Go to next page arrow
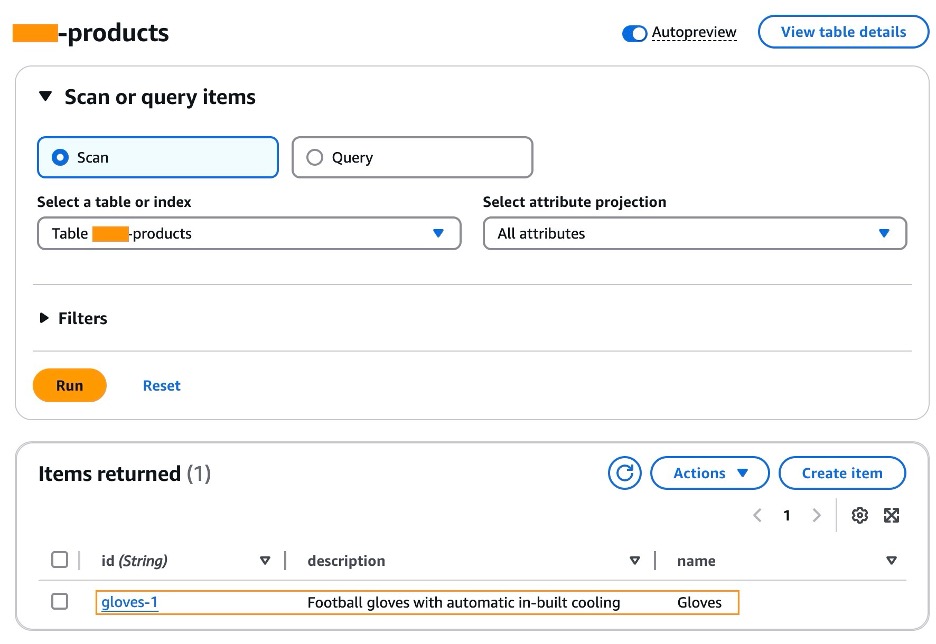Screen dimensions: 936x644 pyautogui.click(x=817, y=515)
